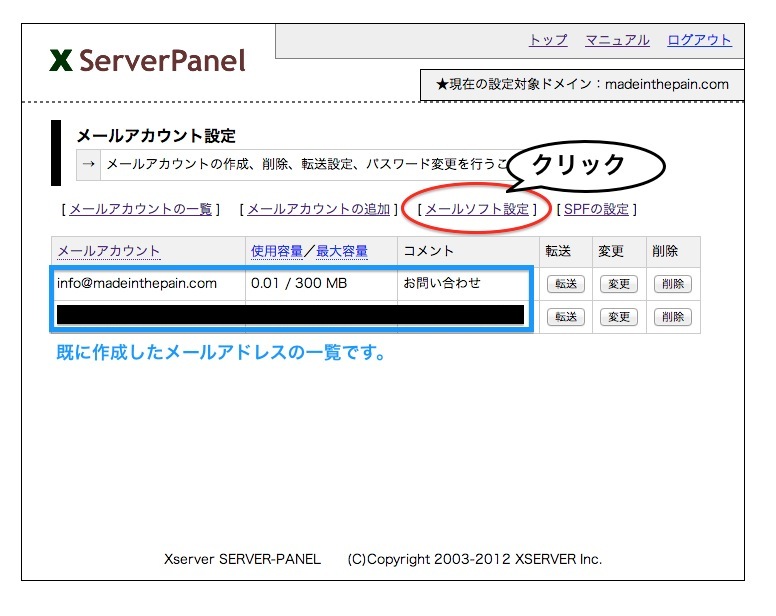
Task: Open the マニュアル link
Action: [617, 40]
